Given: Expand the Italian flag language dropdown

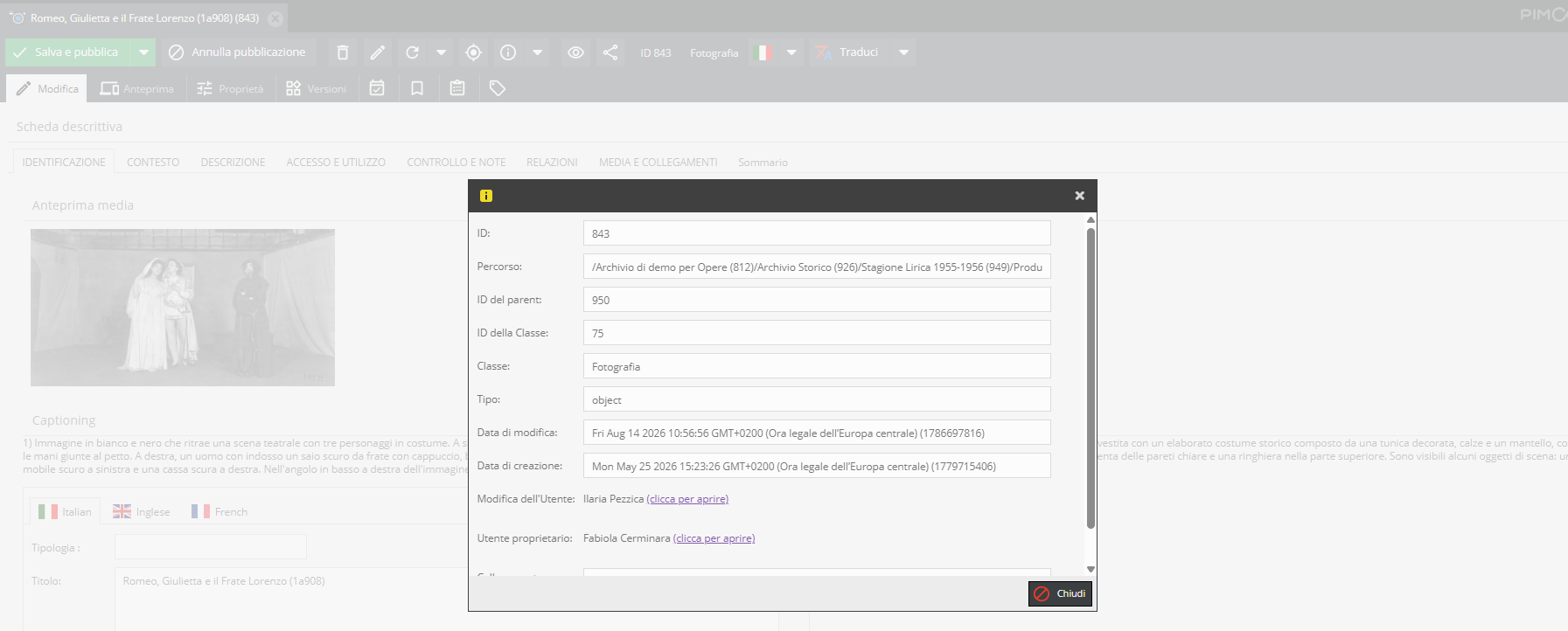Looking at the screenshot, I should [x=791, y=52].
